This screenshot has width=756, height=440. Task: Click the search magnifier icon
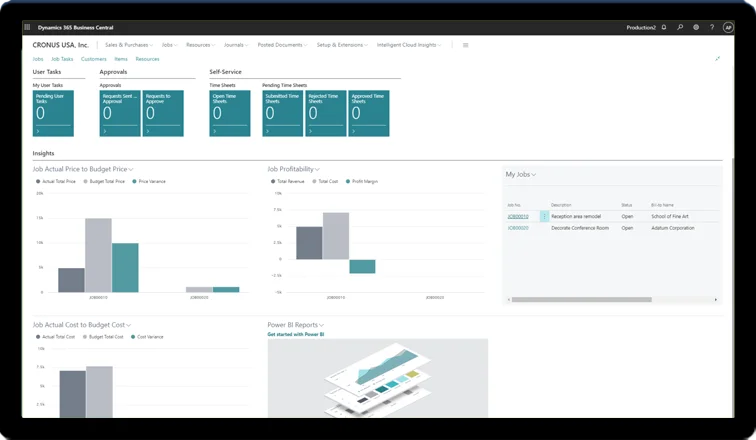pyautogui.click(x=679, y=27)
